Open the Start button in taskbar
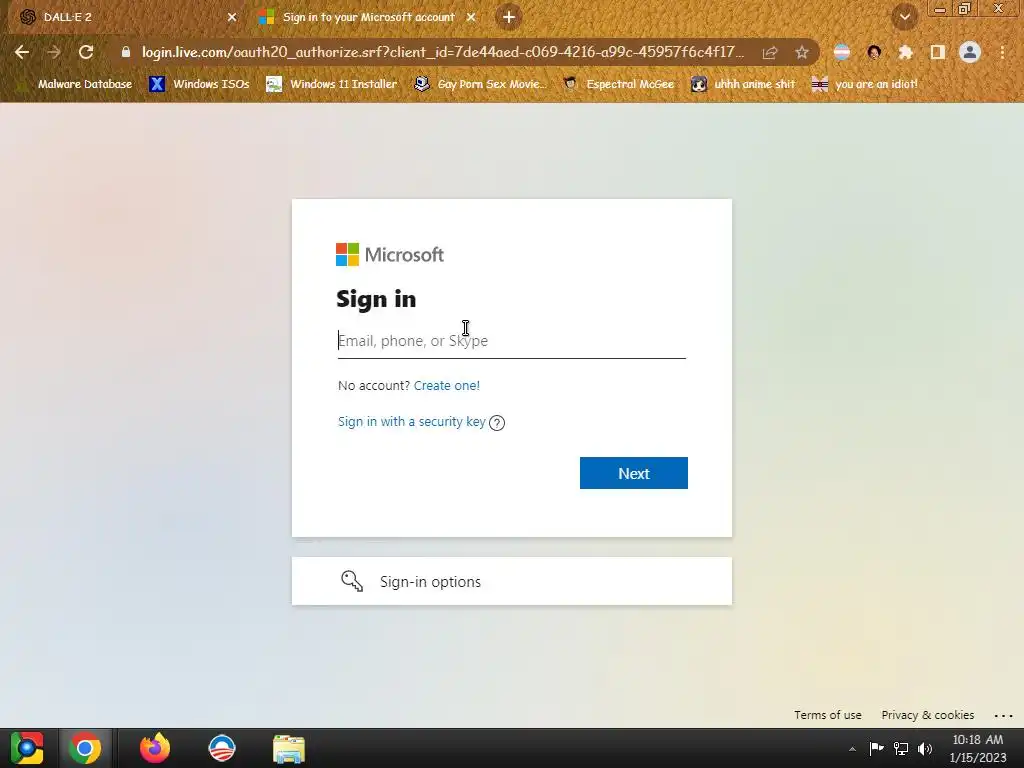The height and width of the screenshot is (768, 1024). click(x=27, y=748)
